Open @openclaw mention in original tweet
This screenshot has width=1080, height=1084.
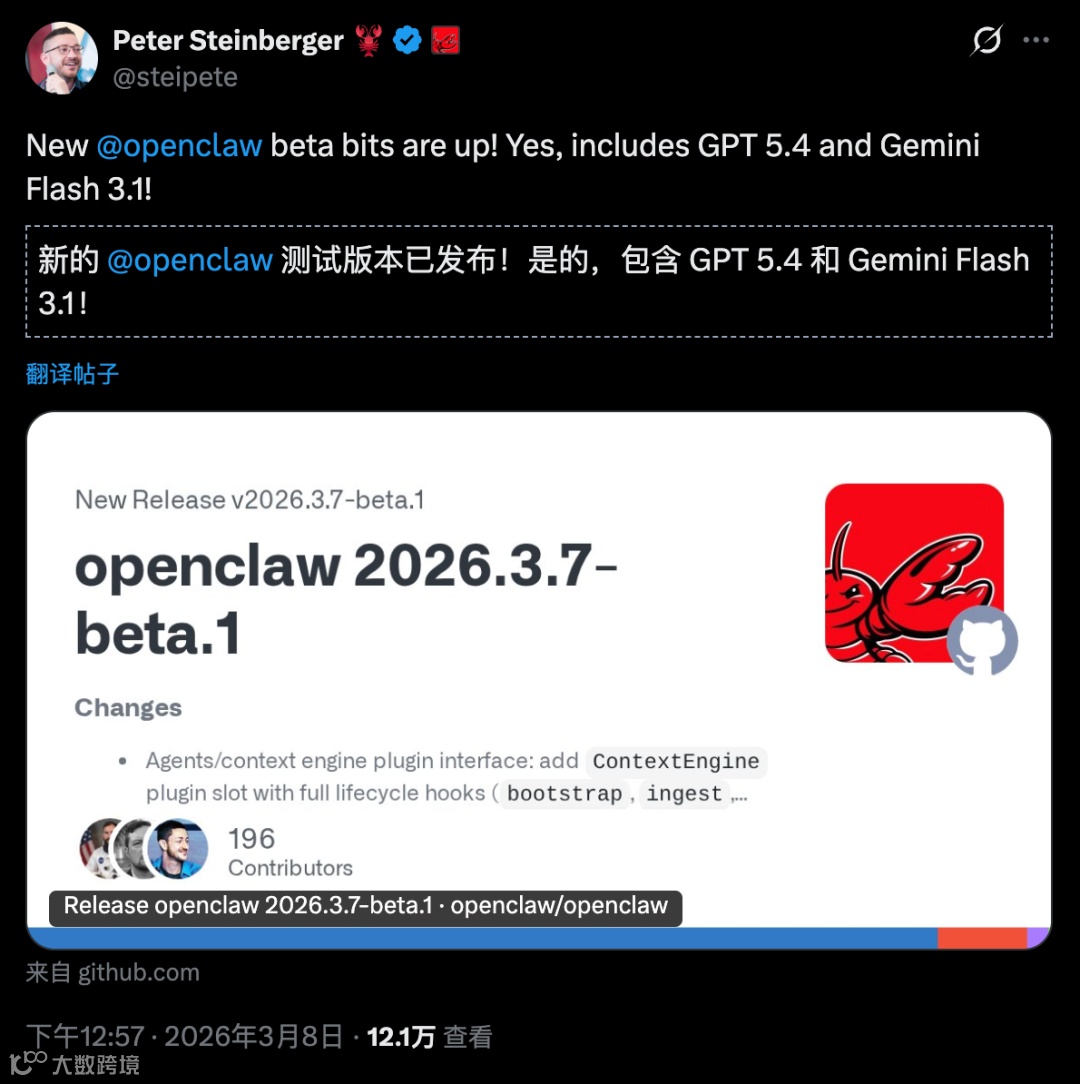[x=179, y=146]
